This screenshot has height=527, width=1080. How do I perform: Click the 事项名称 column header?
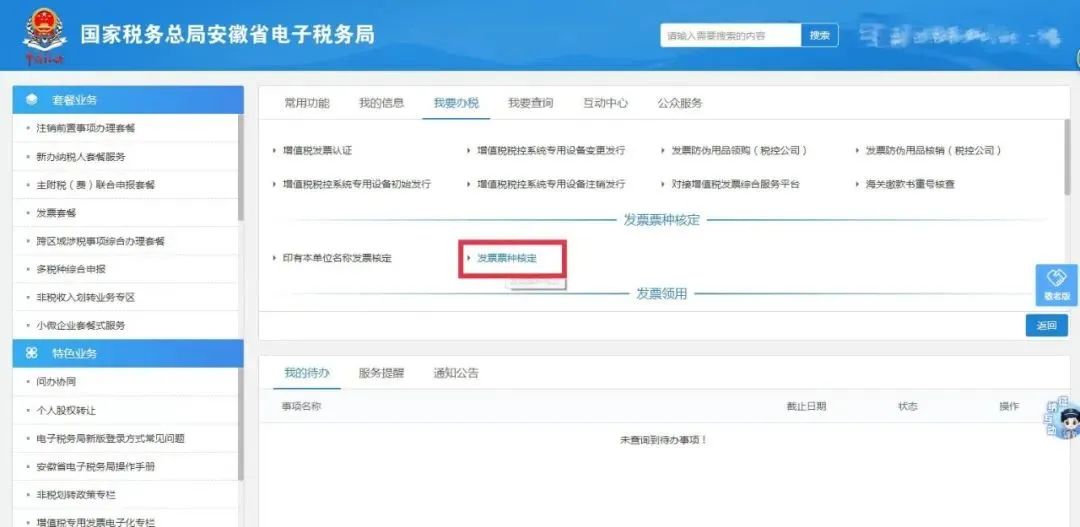point(302,406)
